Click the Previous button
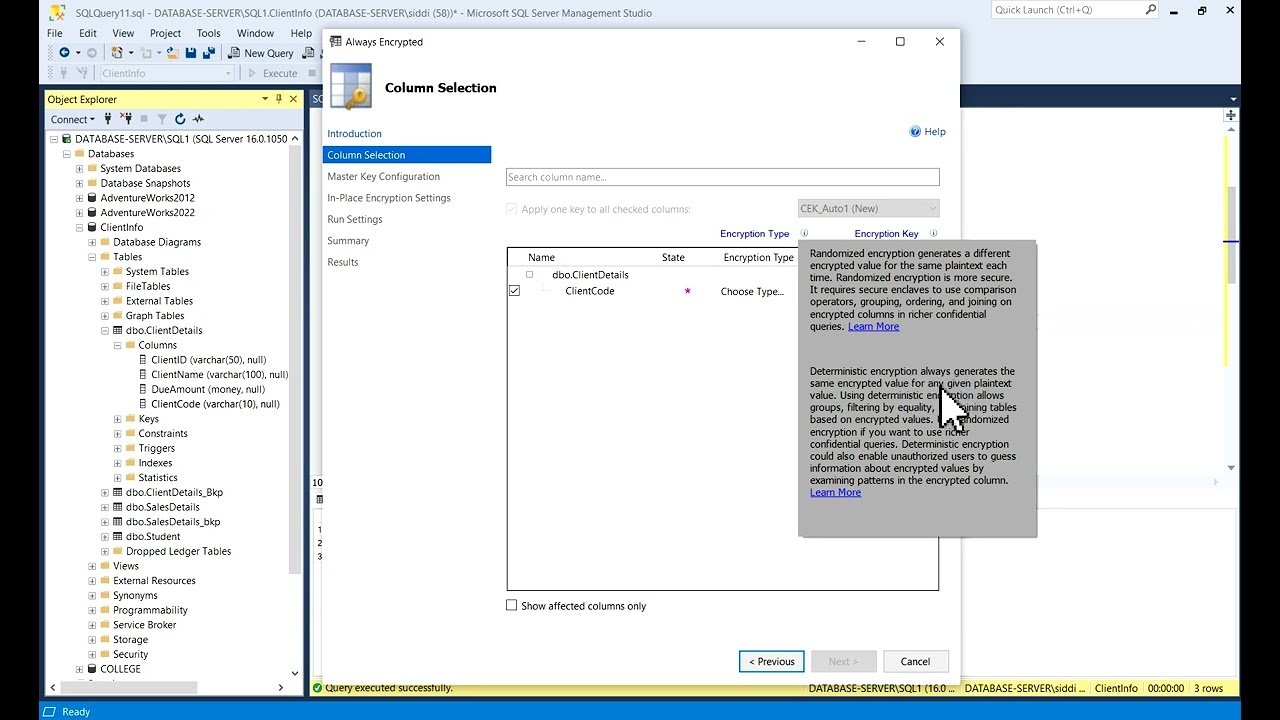Viewport: 1280px width, 720px height. coord(771,661)
